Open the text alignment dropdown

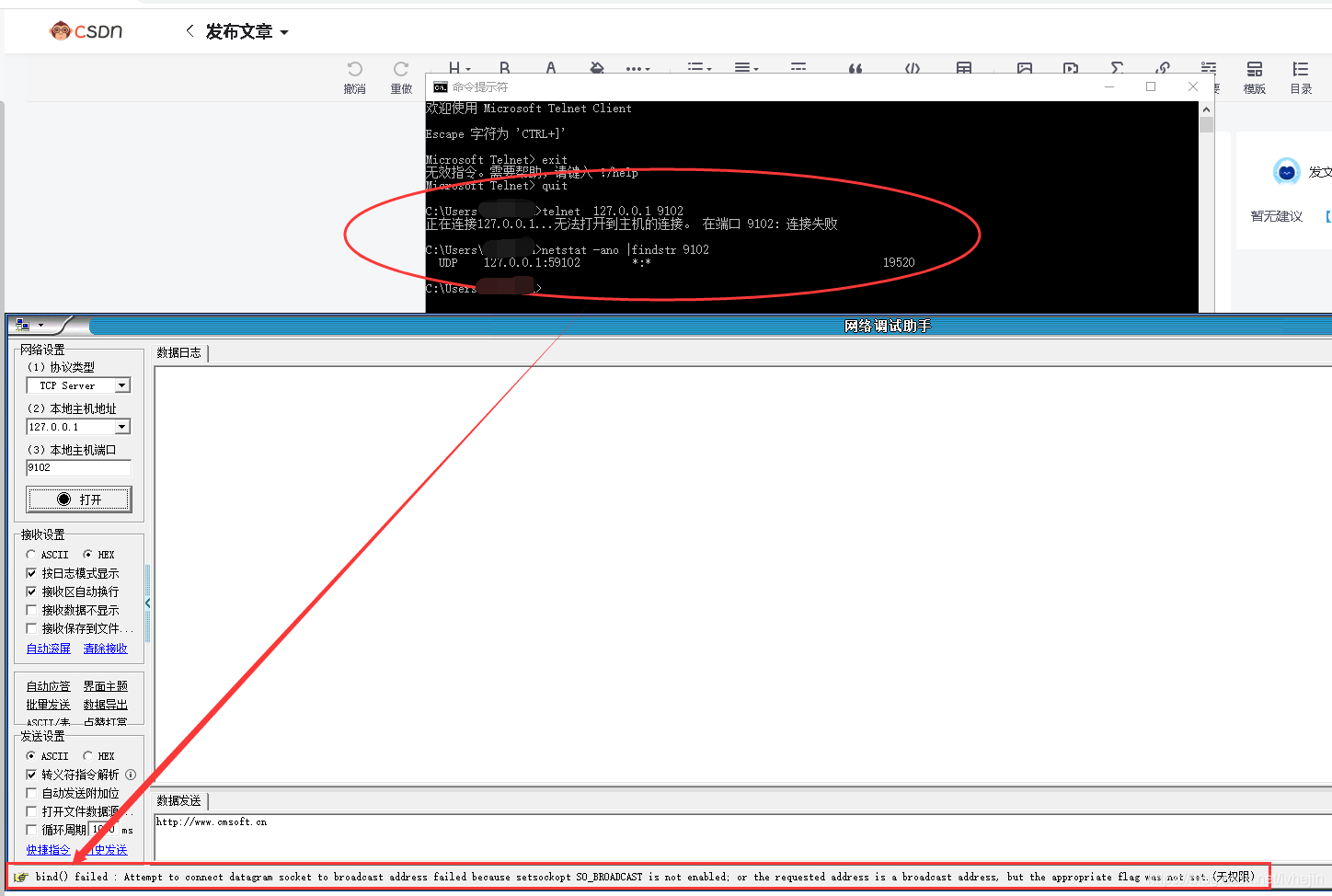[x=746, y=68]
